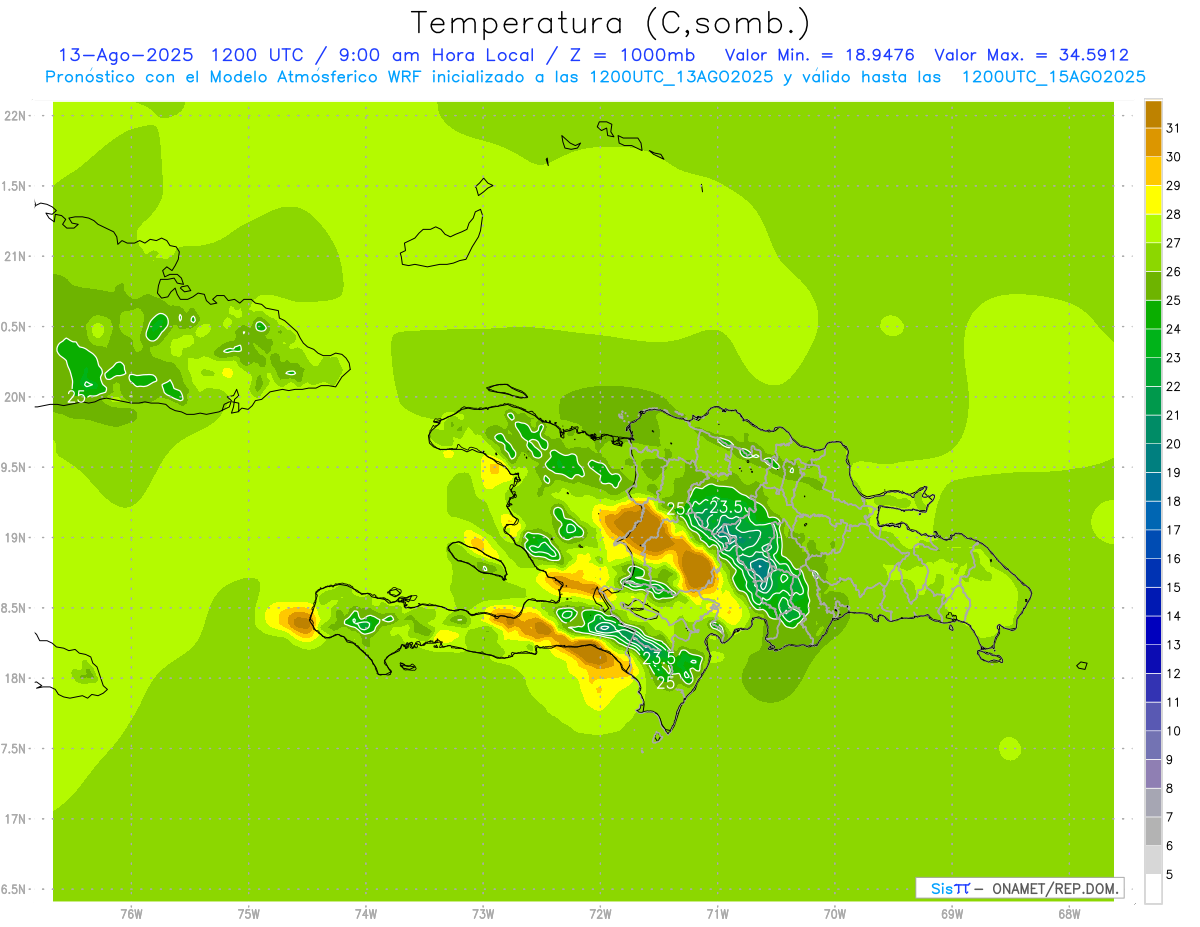Click the "70W" longitude label
The width and height of the screenshot is (1200, 927).
[835, 914]
